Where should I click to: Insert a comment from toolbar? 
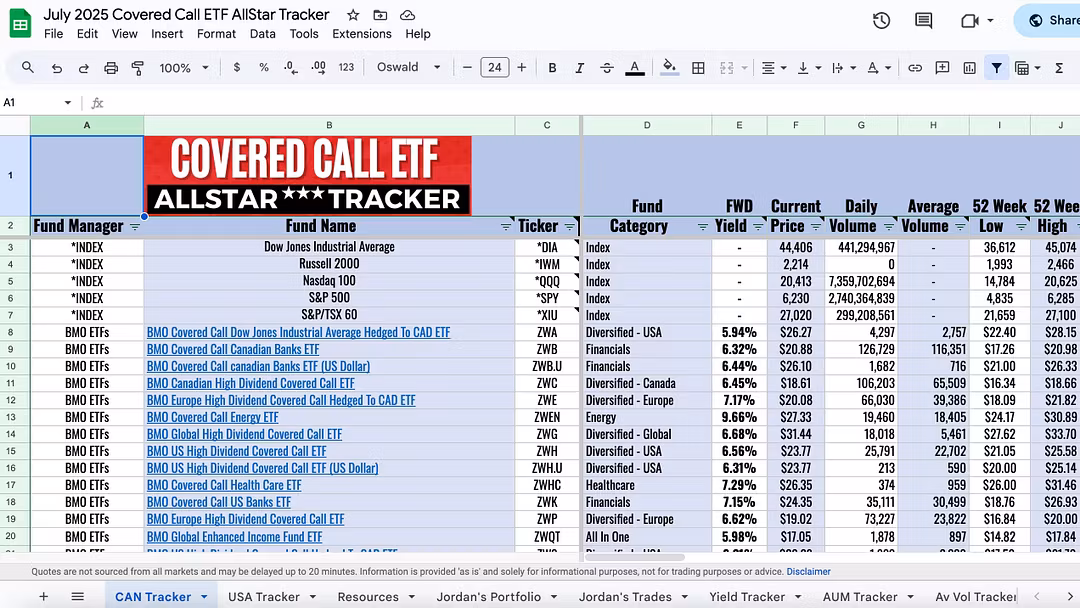942,67
